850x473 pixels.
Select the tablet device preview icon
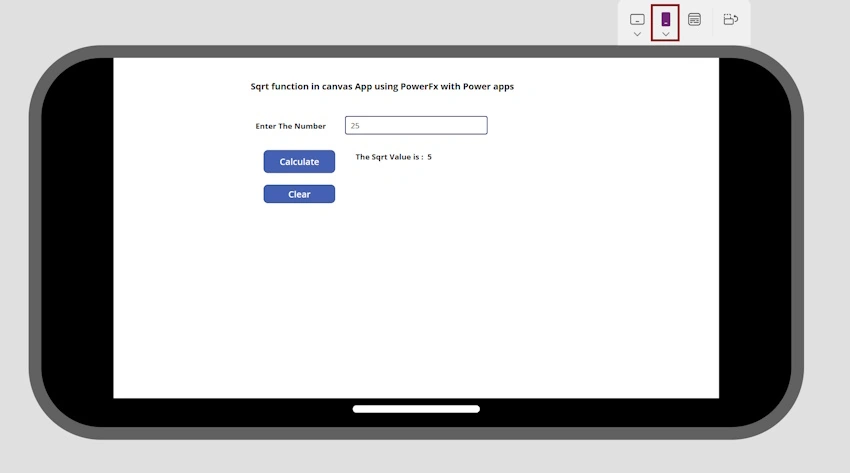pos(637,20)
